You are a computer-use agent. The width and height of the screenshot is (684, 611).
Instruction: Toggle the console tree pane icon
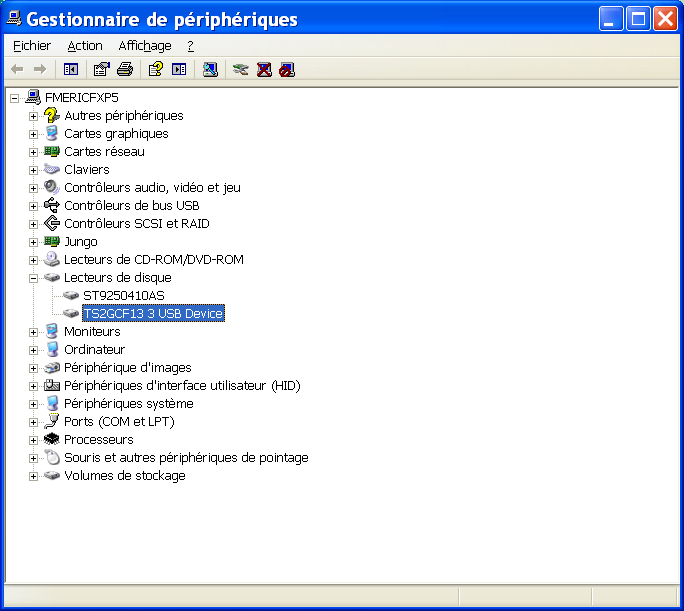[x=71, y=69]
